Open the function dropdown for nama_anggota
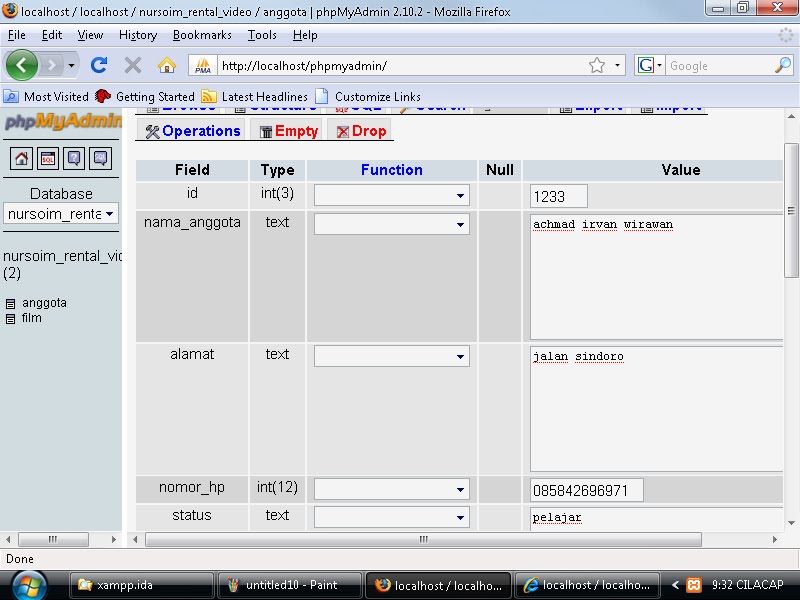 coord(391,224)
